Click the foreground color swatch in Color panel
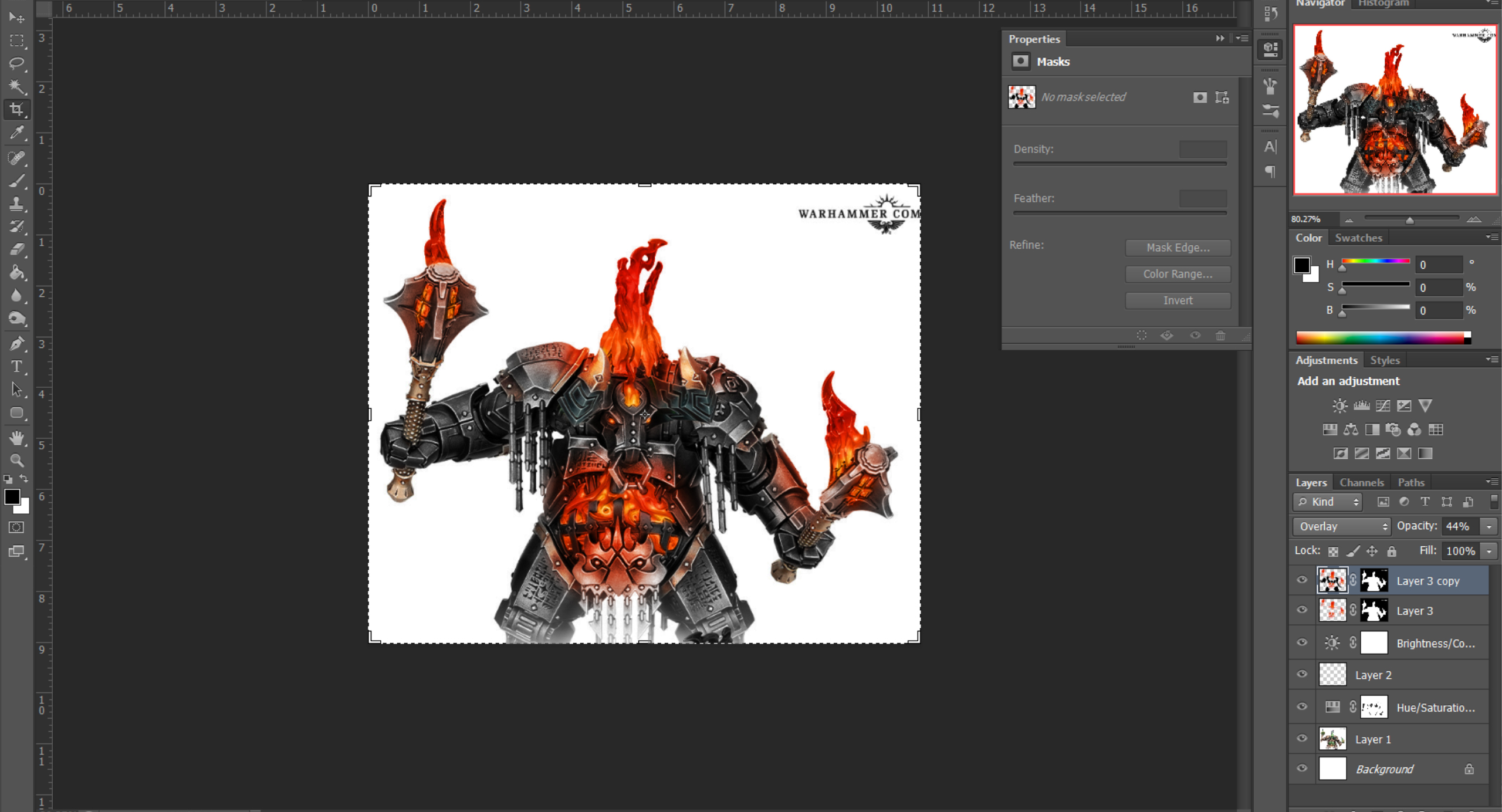Viewport: 1502px width, 812px height. click(1301, 266)
